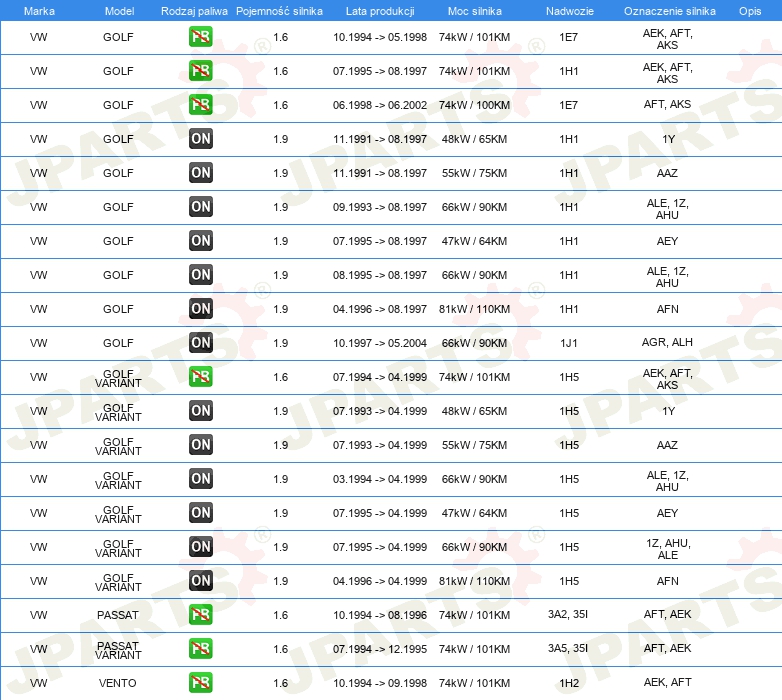The width and height of the screenshot is (782, 700).
Task: Click ON icon in Golf Variant 1Z, AHU, ALE row
Action: [x=200, y=546]
